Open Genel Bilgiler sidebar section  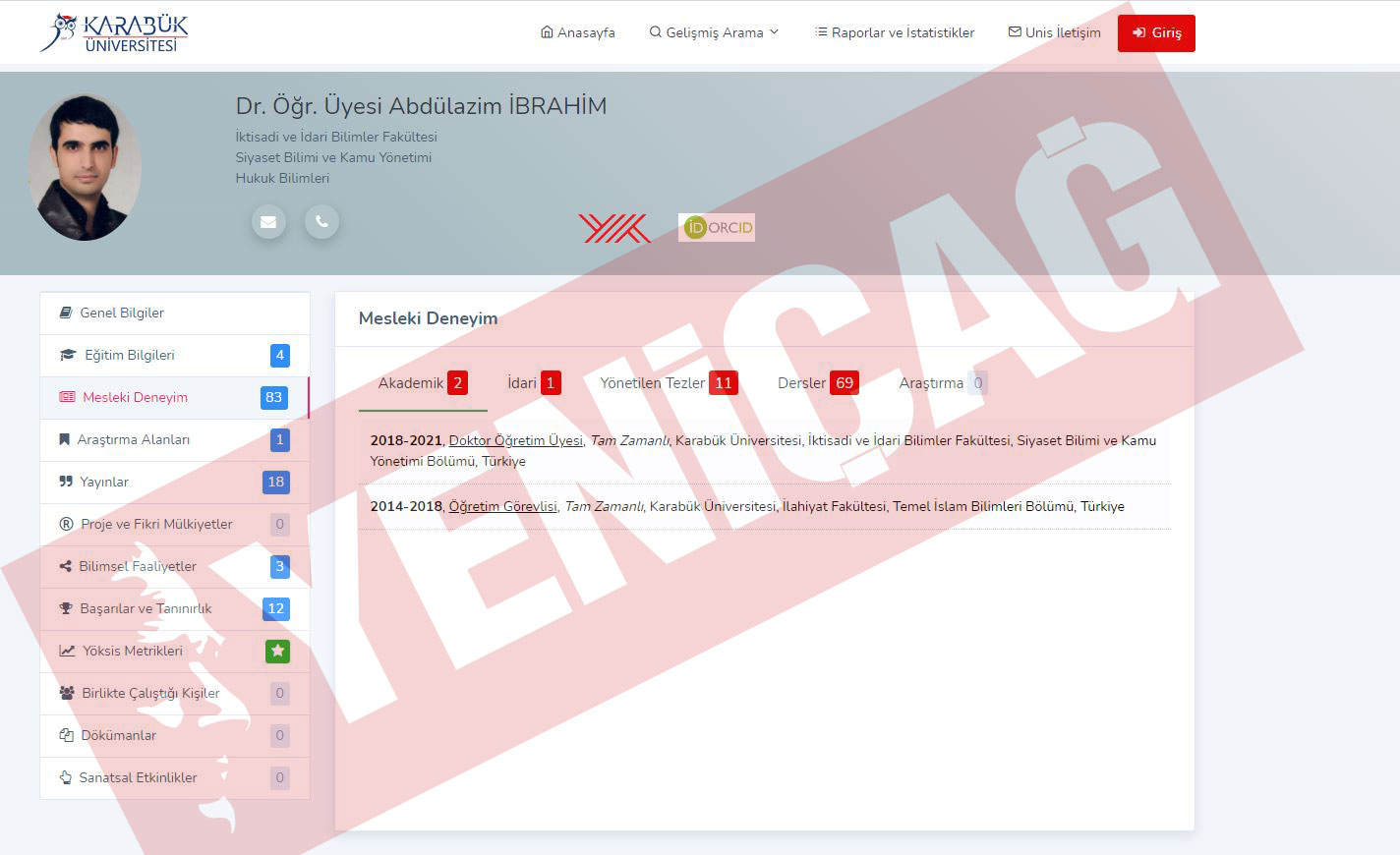click(175, 313)
